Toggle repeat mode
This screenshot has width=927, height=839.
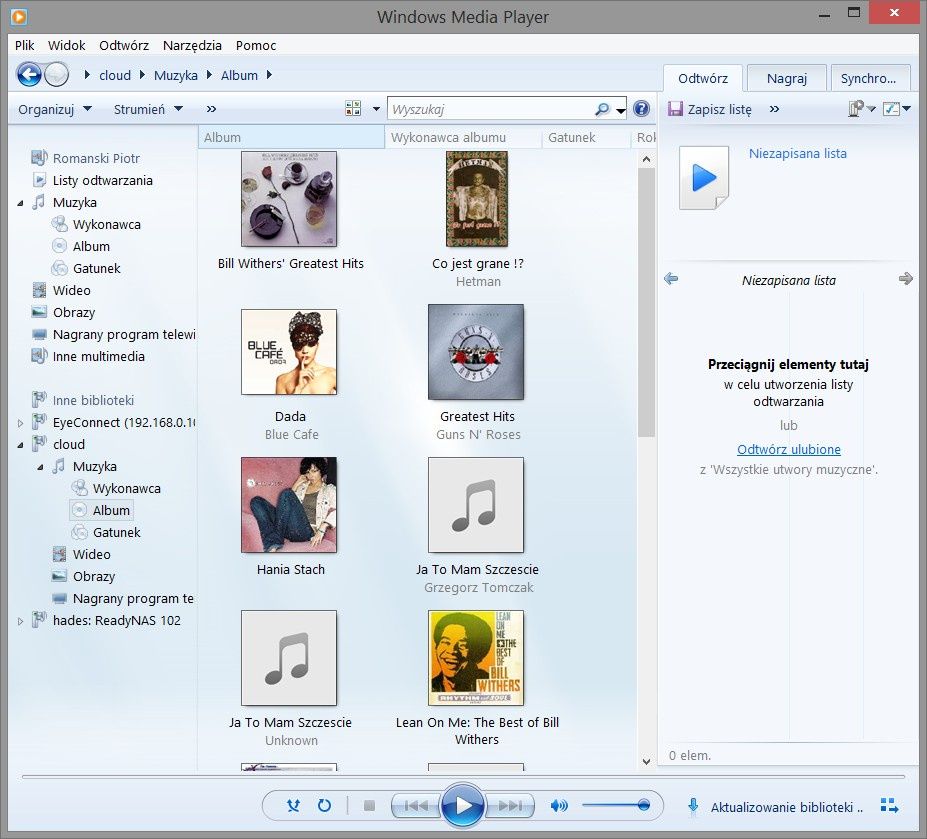click(x=325, y=805)
